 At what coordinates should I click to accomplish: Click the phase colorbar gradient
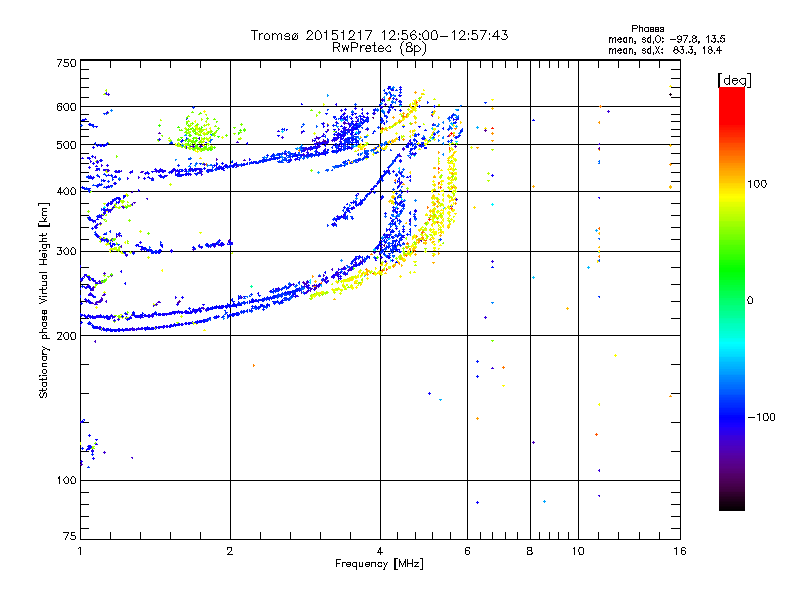(732, 298)
